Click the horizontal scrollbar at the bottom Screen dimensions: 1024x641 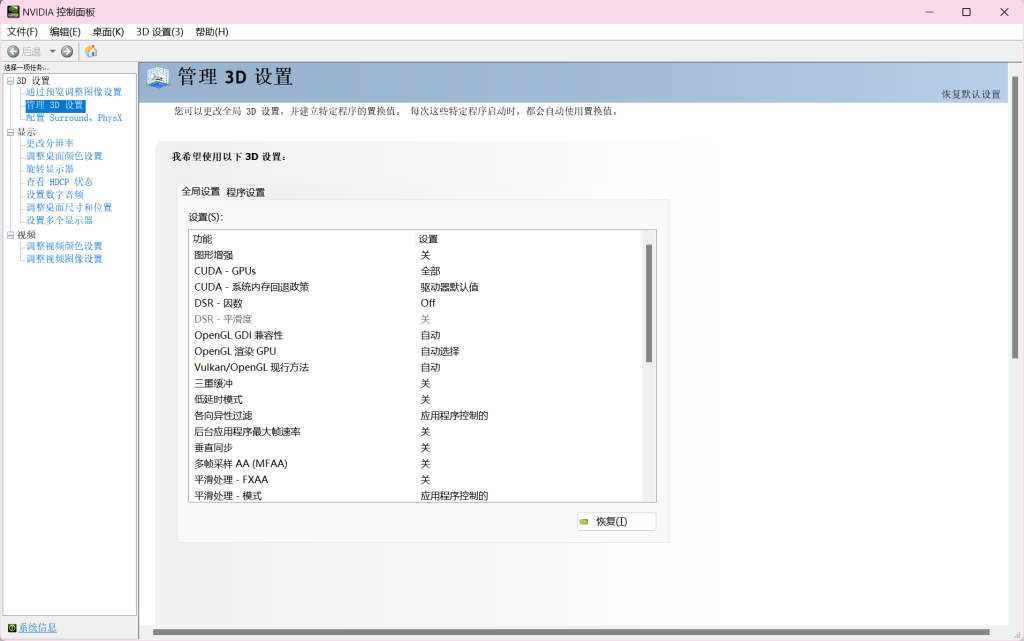point(571,632)
